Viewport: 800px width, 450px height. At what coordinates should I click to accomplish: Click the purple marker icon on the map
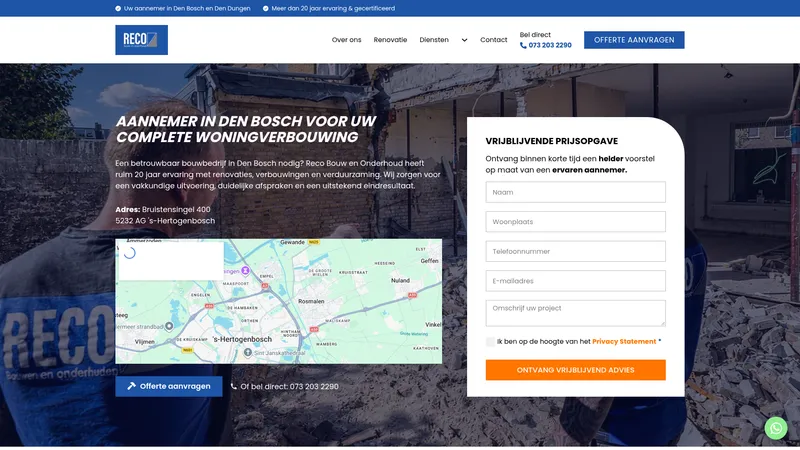[x=245, y=270]
